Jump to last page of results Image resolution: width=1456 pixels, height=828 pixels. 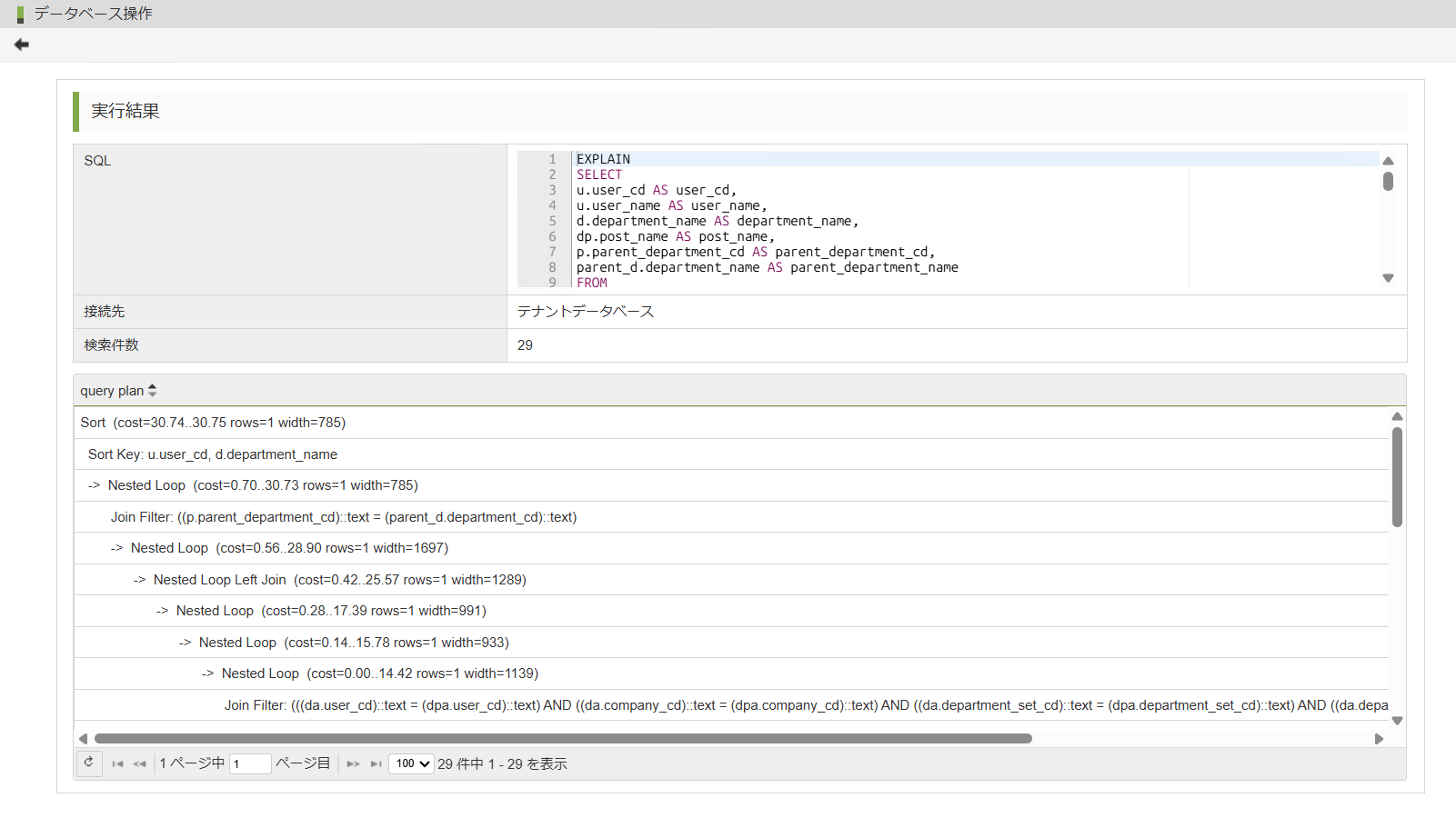[376, 764]
